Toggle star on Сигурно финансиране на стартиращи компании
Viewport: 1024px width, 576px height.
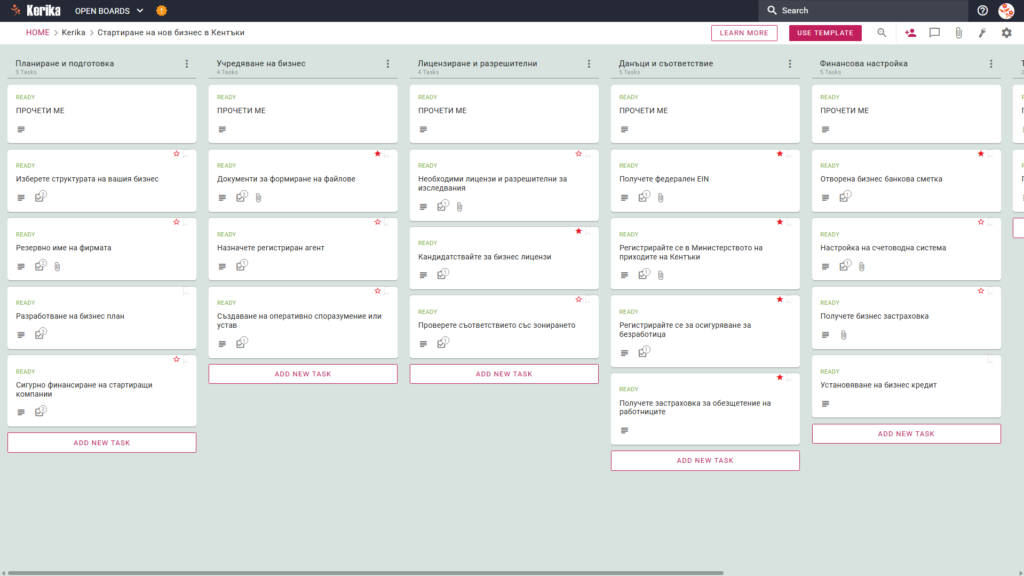176,359
